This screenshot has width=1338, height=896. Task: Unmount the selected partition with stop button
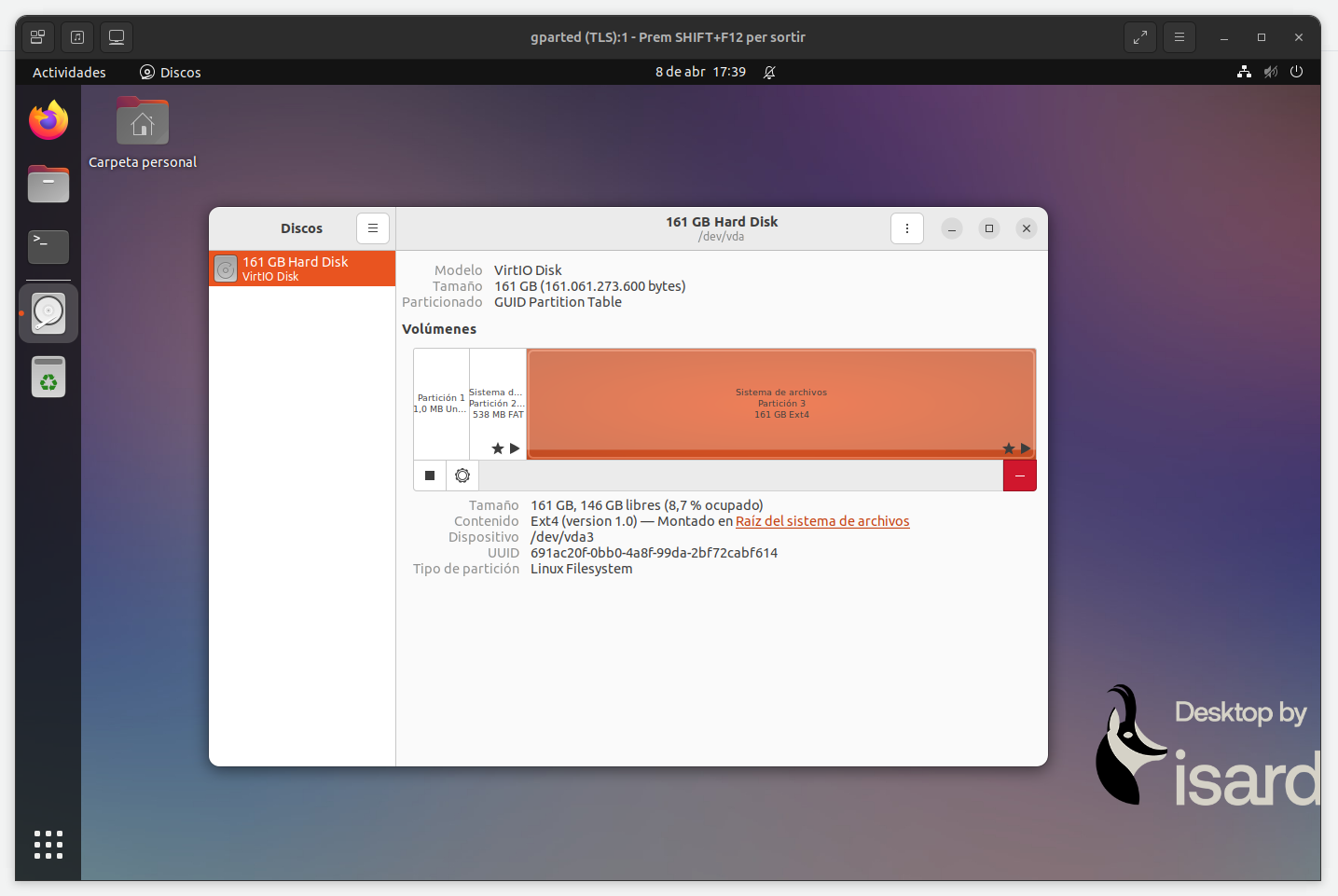[x=430, y=476]
